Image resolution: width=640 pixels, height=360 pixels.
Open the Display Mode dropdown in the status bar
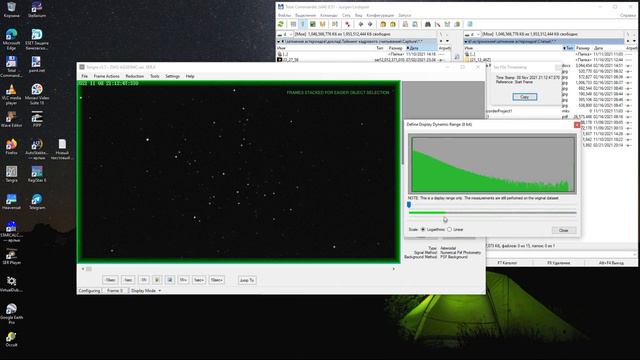point(146,291)
